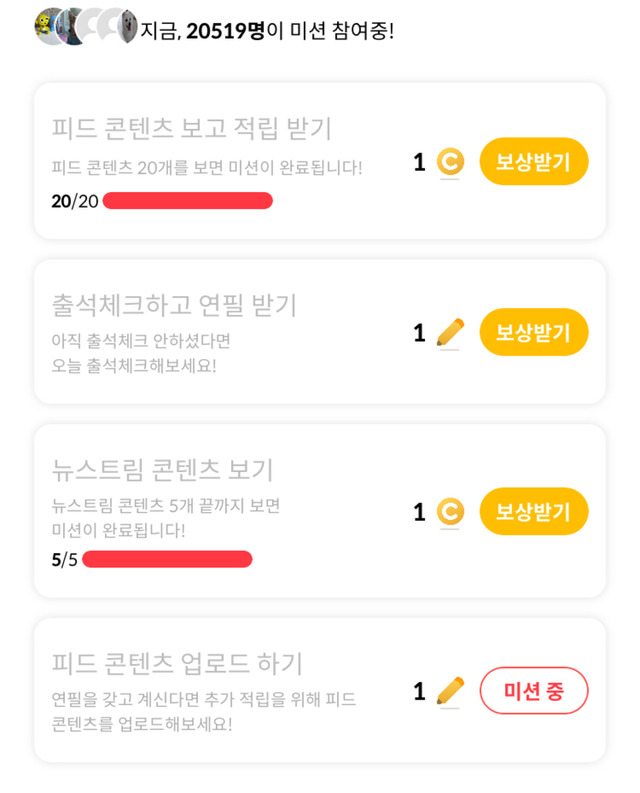Click the 5/5 red progress bar
The width and height of the screenshot is (640, 793).
167,559
